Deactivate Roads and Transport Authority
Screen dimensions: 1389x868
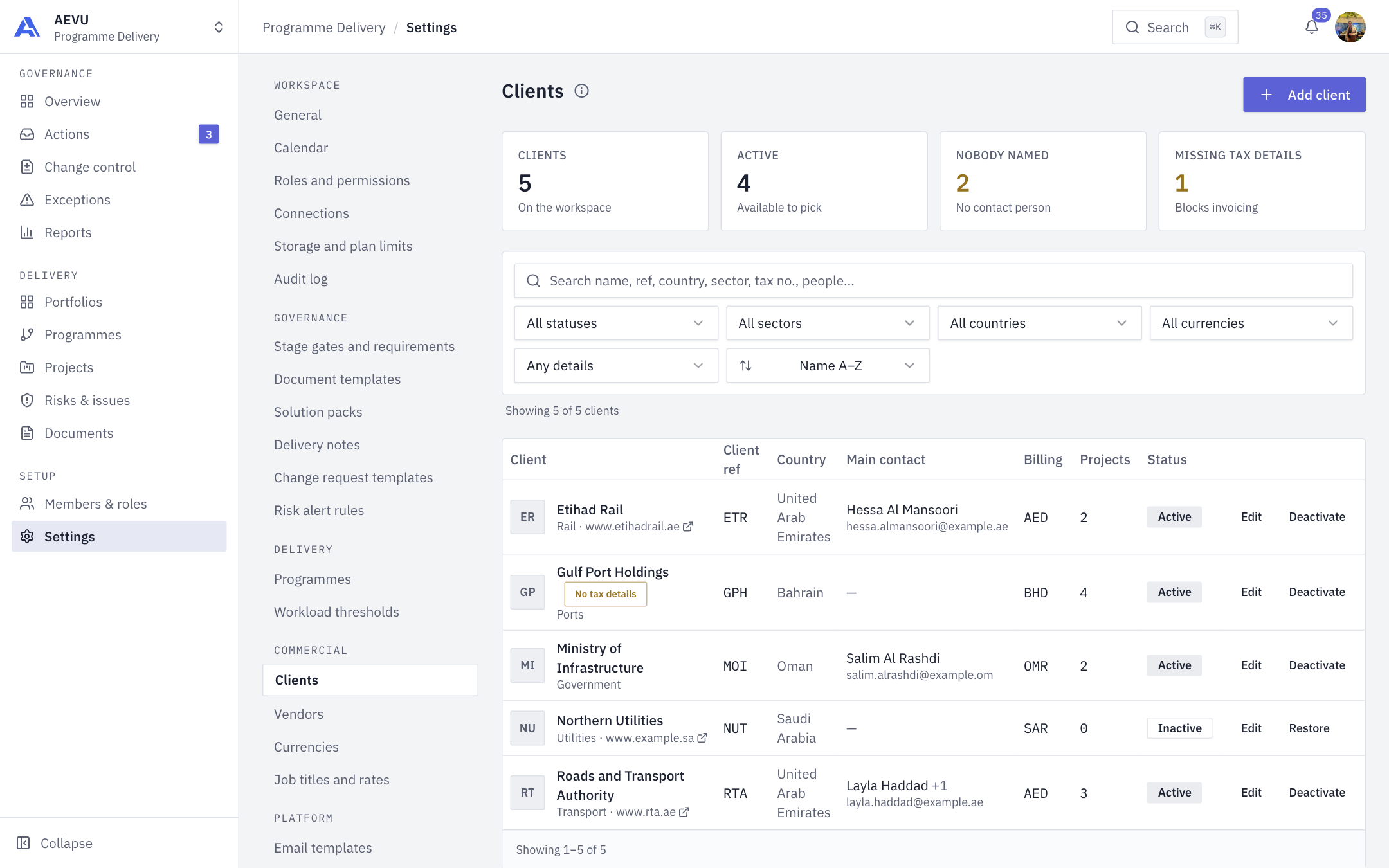(x=1316, y=793)
